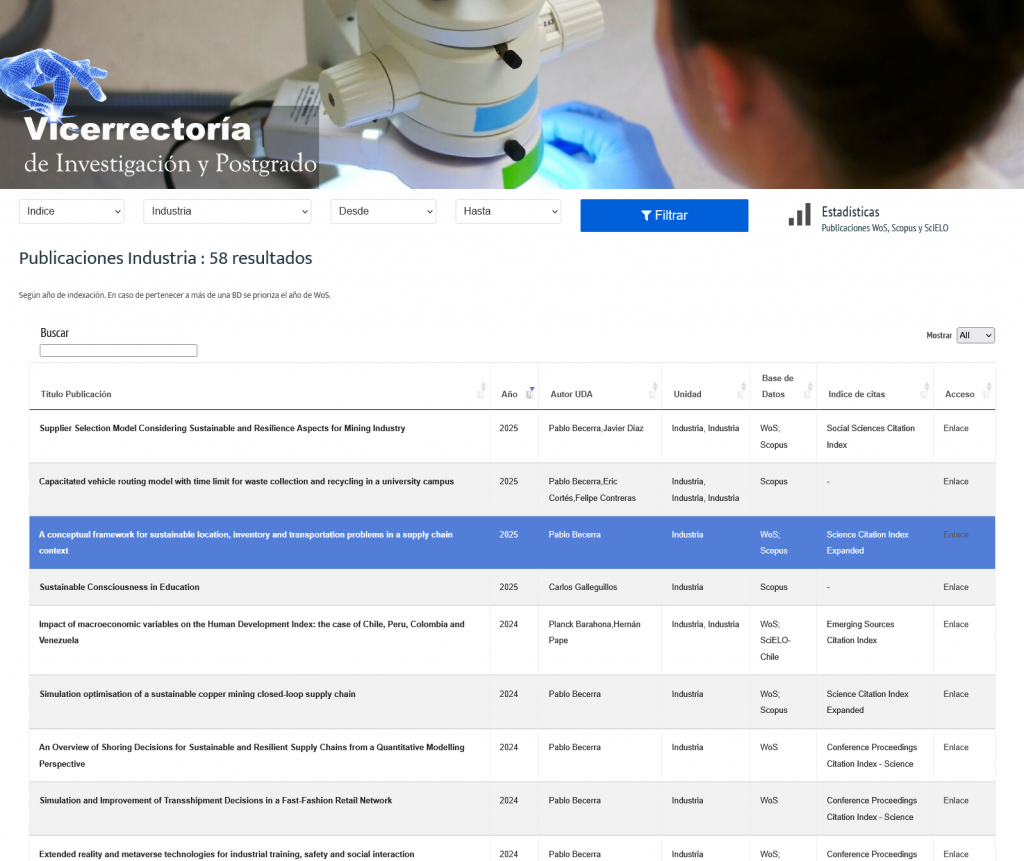This screenshot has height=861, width=1024.
Task: Click the Estadísticas bar chart icon
Action: 799,215
